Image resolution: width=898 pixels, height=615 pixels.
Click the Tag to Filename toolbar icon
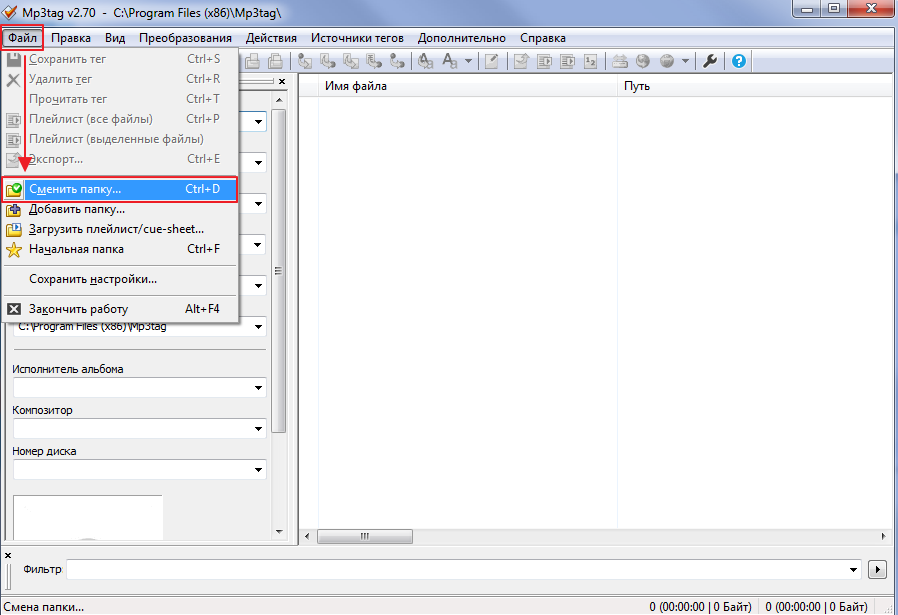click(305, 61)
